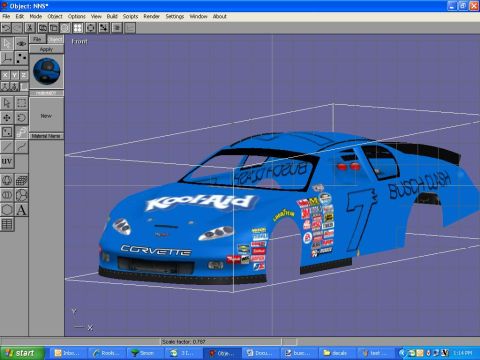480x360 pixels.
Task: Select the straight Line drawing tool
Action: coord(7,147)
